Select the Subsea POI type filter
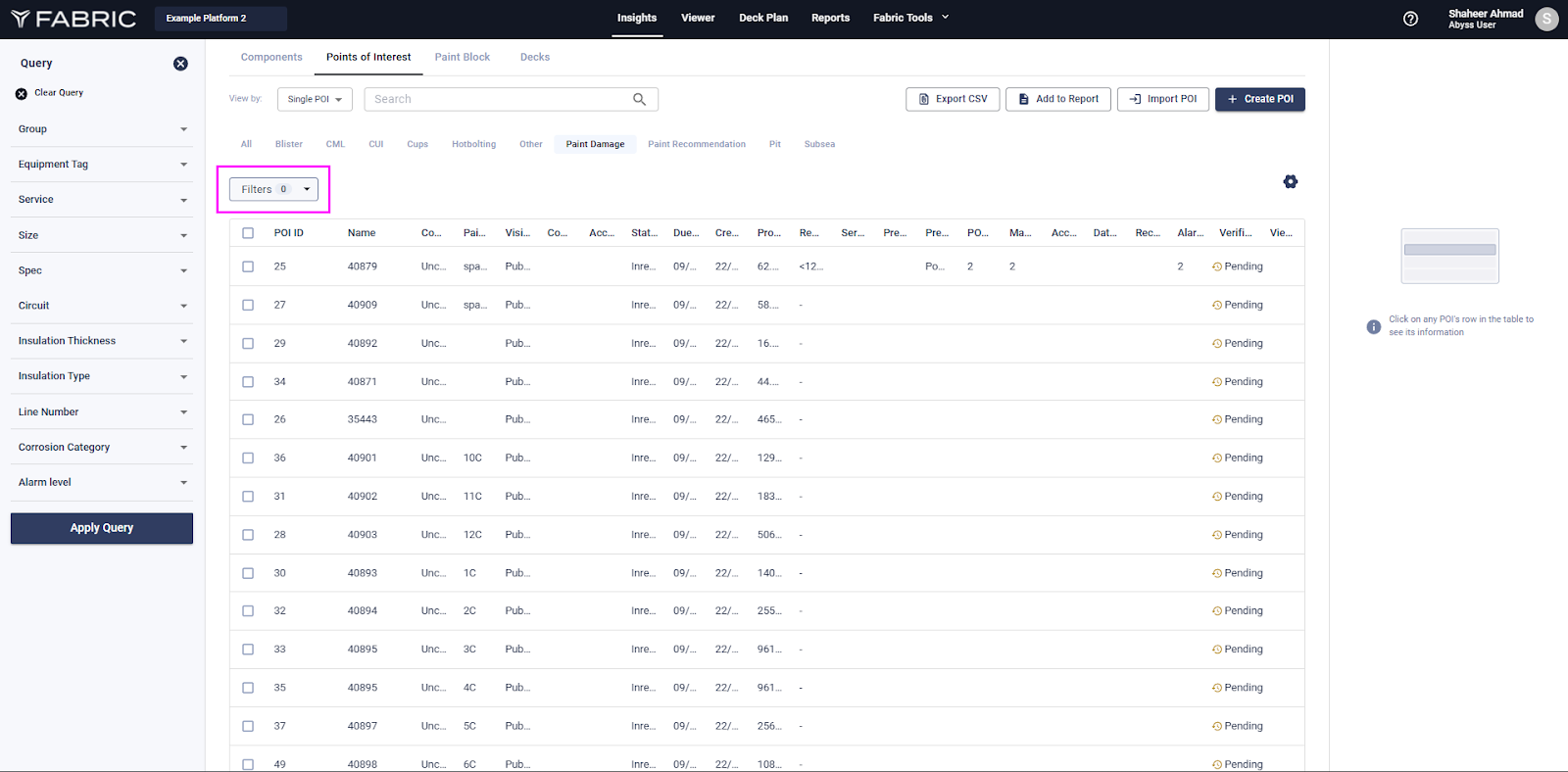This screenshot has height=772, width=1568. point(819,144)
